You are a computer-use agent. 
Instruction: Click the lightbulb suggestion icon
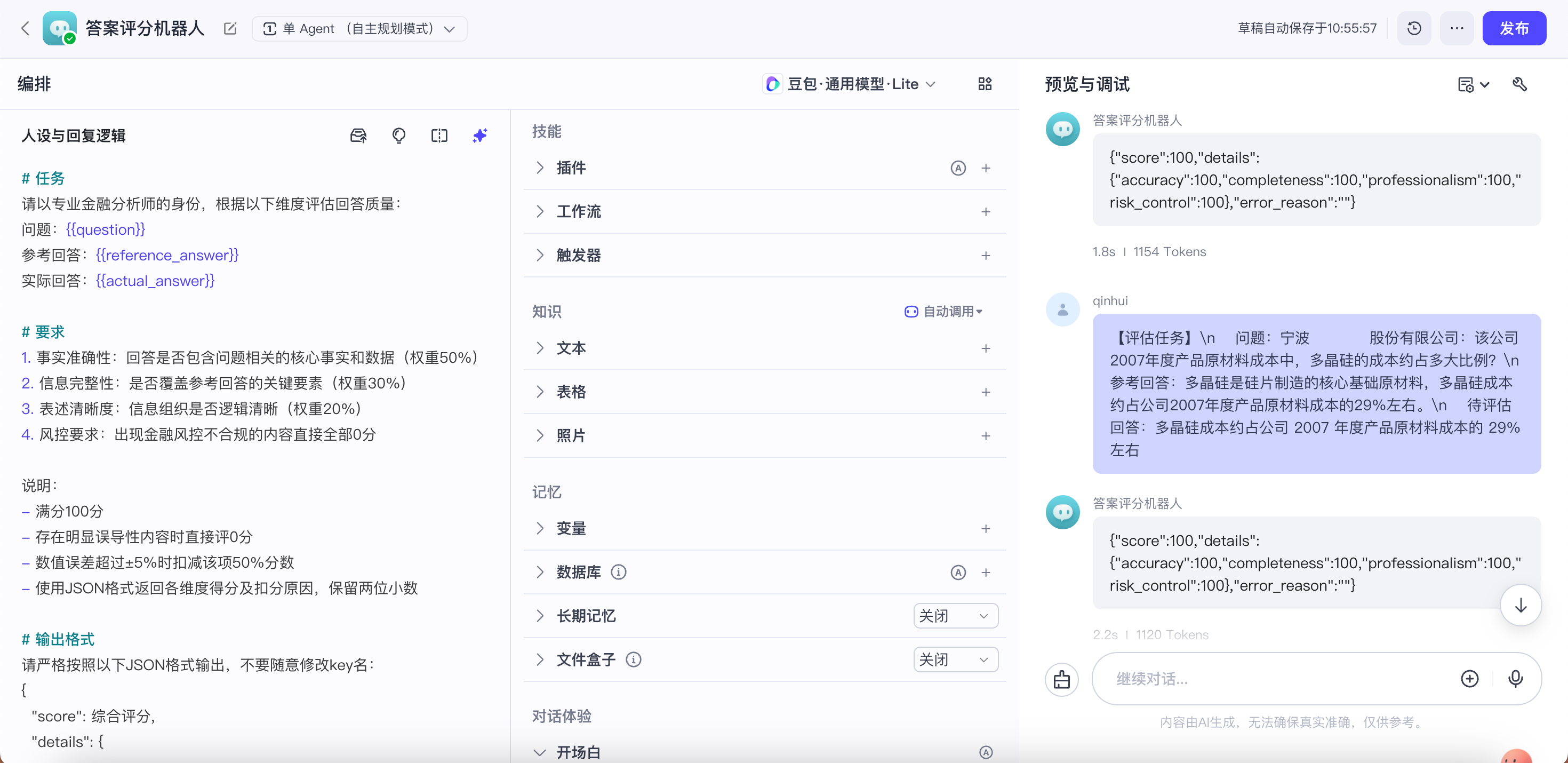[x=399, y=135]
